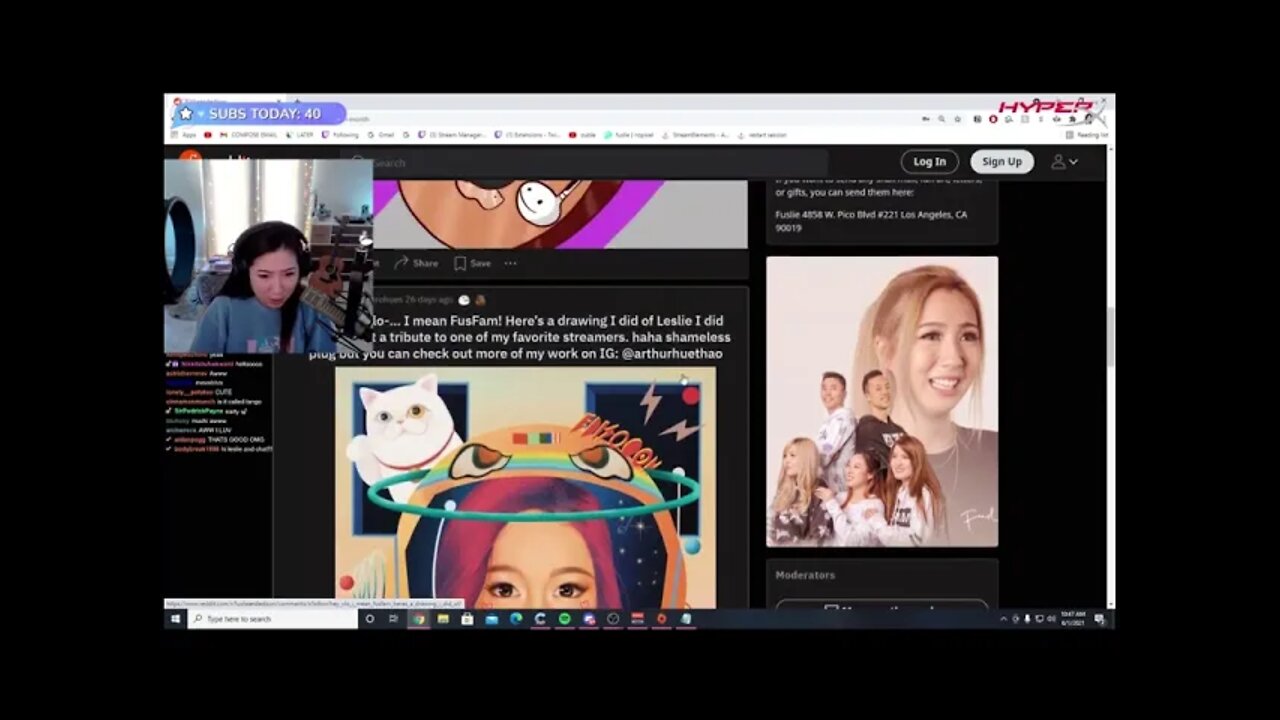The image size is (1280, 720).
Task: Open the COMPOSE EMAIL bookmark
Action: coord(247,134)
